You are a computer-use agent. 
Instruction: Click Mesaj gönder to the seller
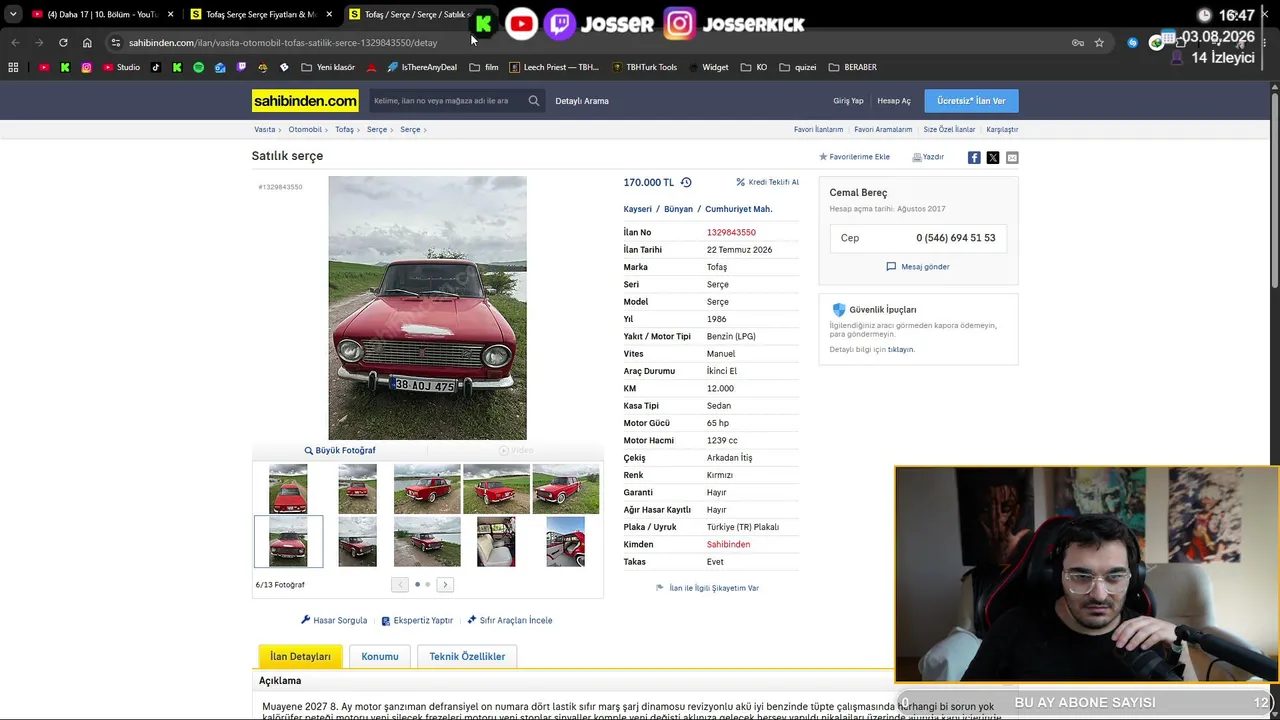pyautogui.click(x=918, y=267)
